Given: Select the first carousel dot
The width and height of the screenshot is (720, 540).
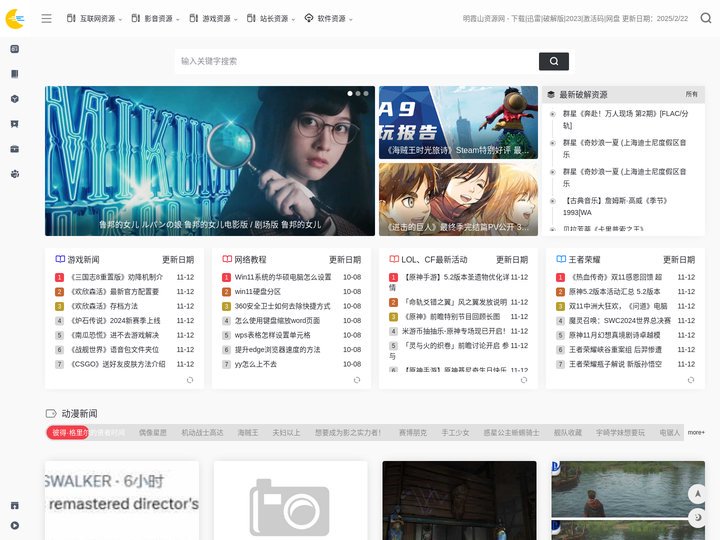Looking at the screenshot, I should pos(350,93).
